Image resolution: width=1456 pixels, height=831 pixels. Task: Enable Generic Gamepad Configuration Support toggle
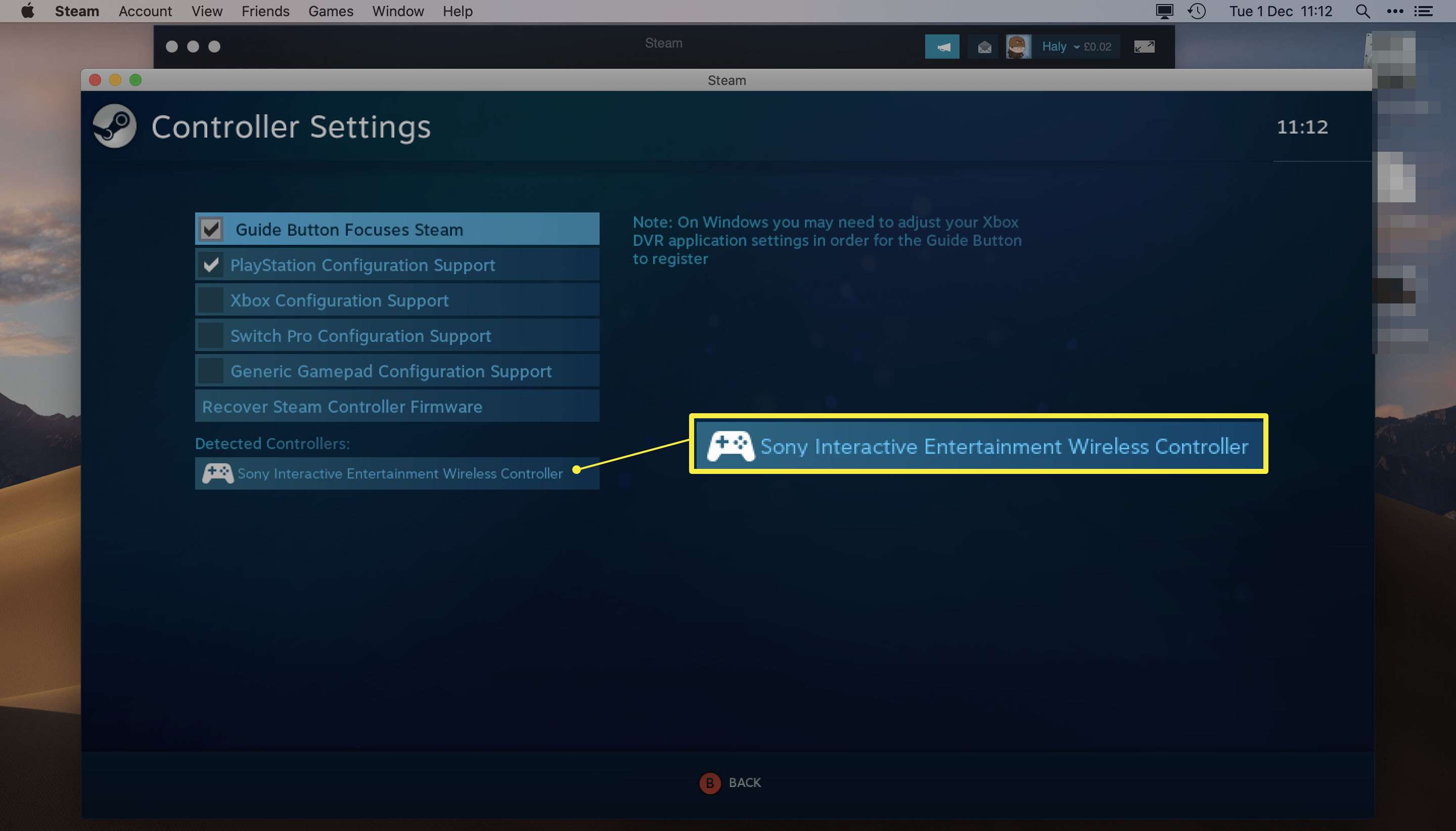pyautogui.click(x=211, y=371)
